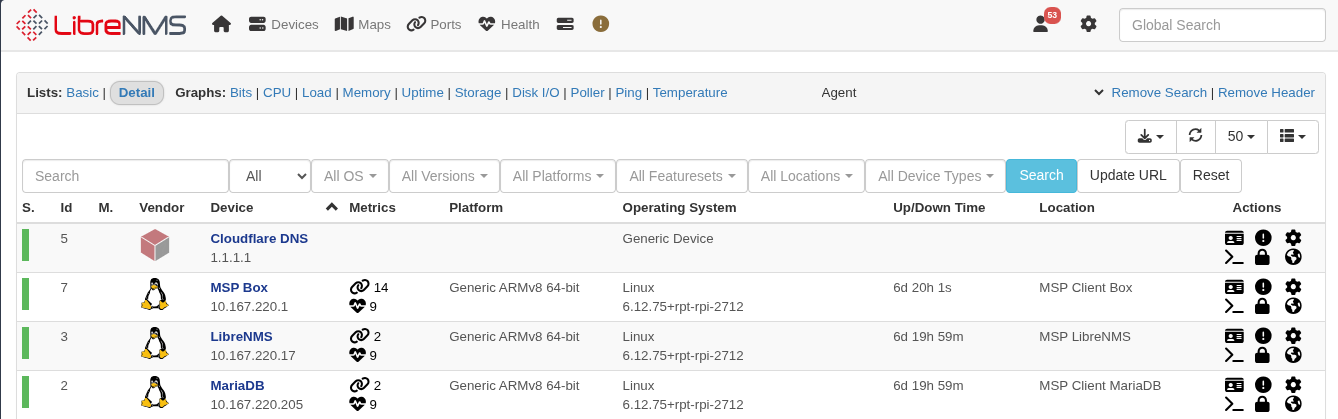Open the Memory graphs link
1338x419 pixels.
(x=366, y=93)
